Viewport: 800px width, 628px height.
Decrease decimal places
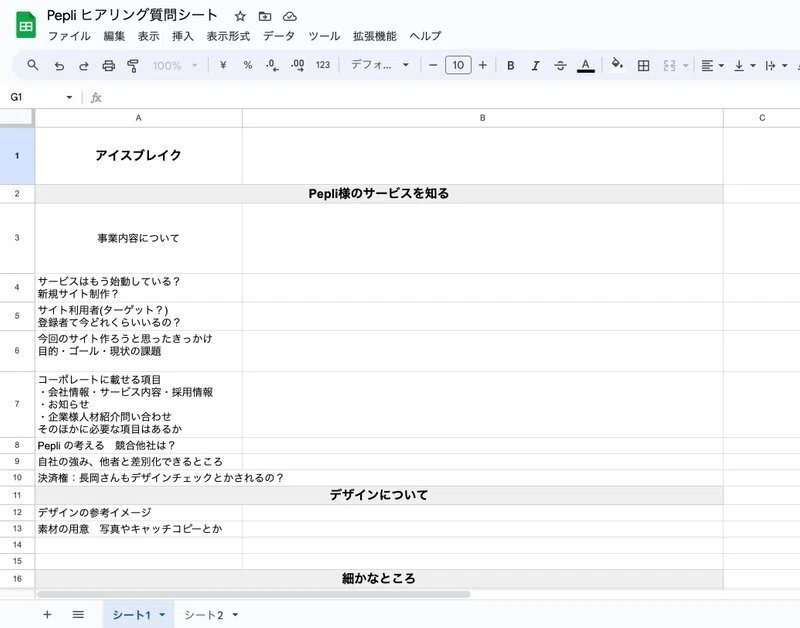coord(272,65)
